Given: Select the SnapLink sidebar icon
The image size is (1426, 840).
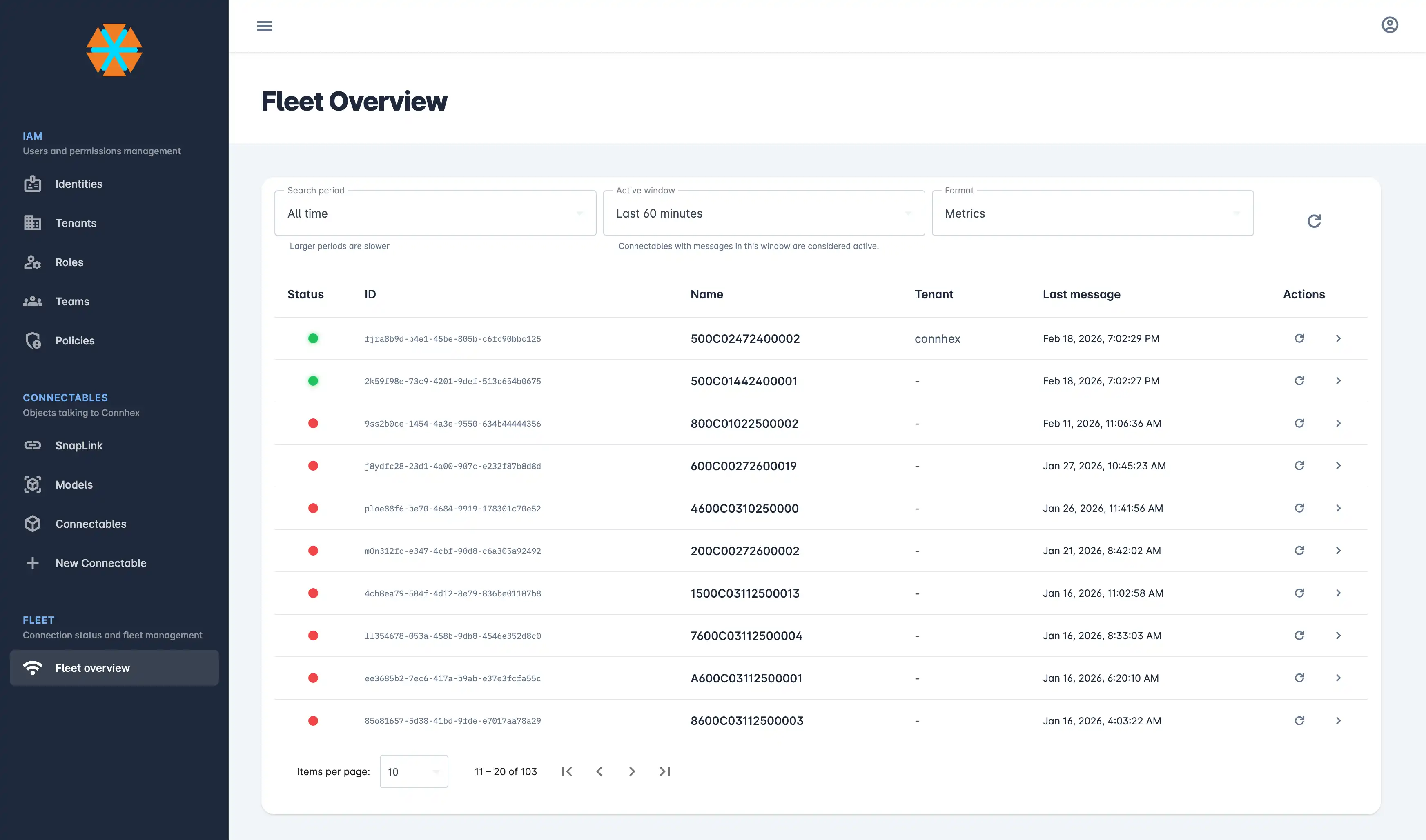Looking at the screenshot, I should [x=32, y=445].
